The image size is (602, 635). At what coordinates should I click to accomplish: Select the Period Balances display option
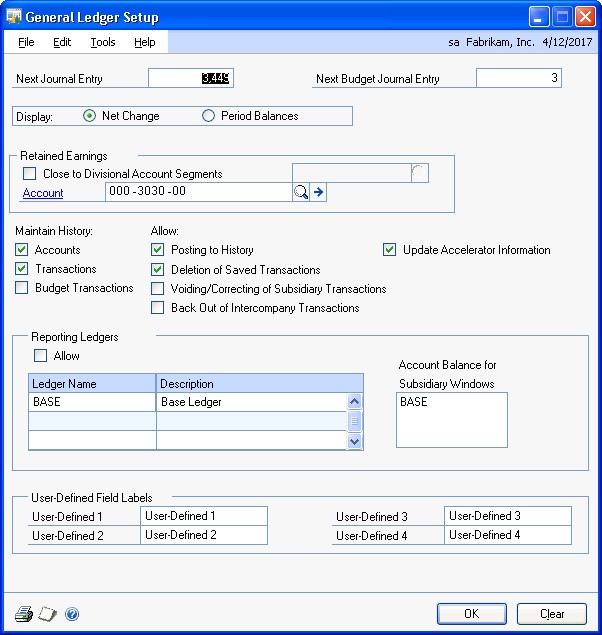coord(208,116)
